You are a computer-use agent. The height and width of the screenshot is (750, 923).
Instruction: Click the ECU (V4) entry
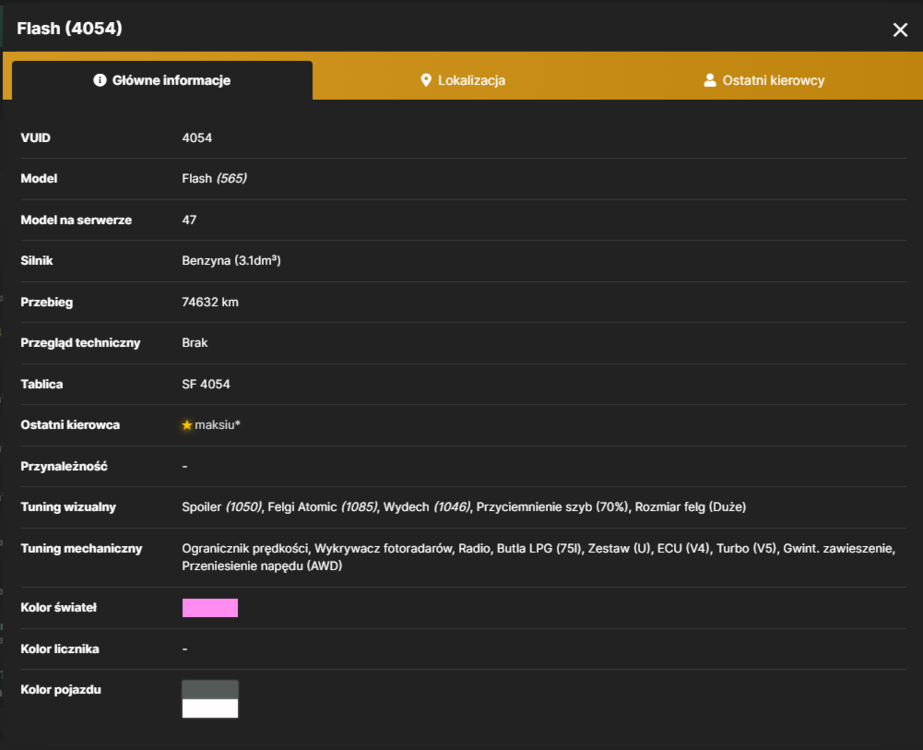(683, 549)
